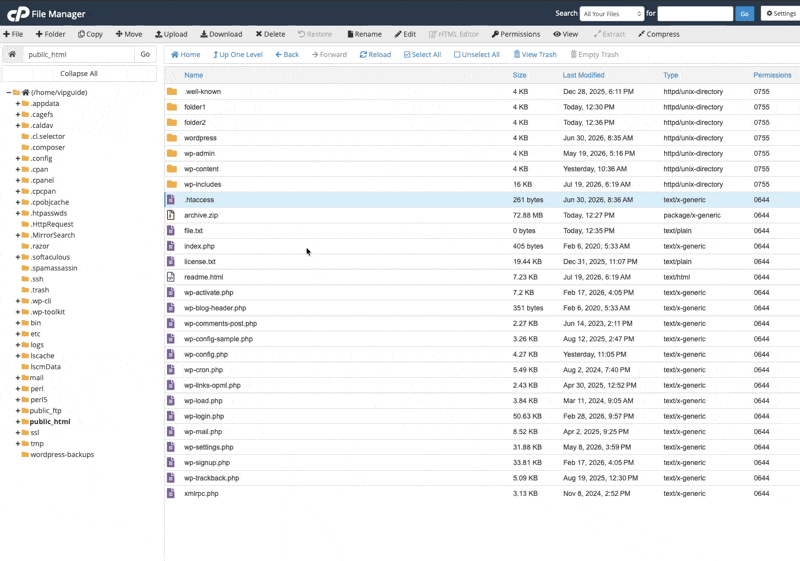Open the search scope dropdown
Viewport: 800px width, 561px height.
[x=612, y=14]
